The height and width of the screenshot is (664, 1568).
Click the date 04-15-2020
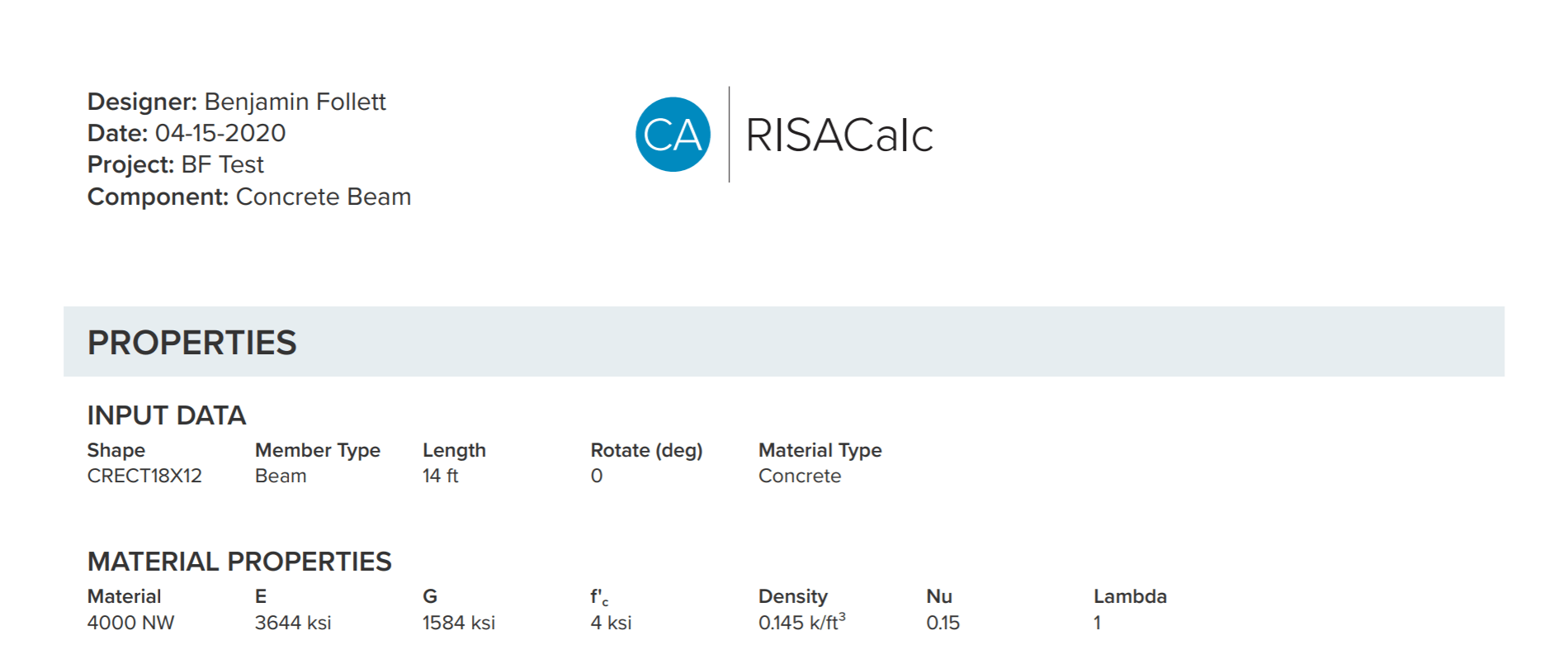(220, 133)
